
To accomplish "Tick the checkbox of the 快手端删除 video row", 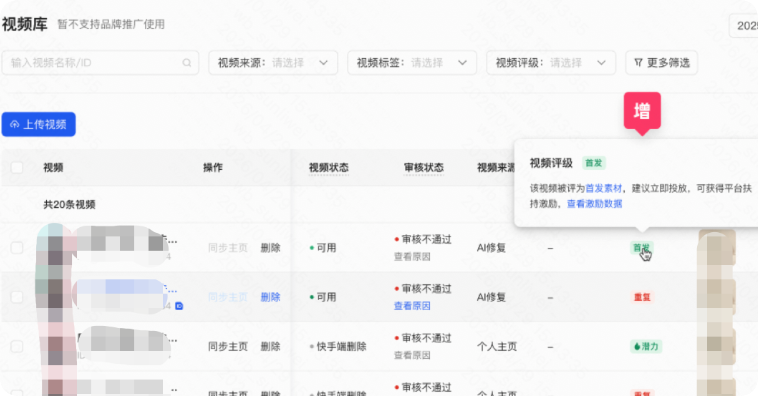I will coord(17,346).
